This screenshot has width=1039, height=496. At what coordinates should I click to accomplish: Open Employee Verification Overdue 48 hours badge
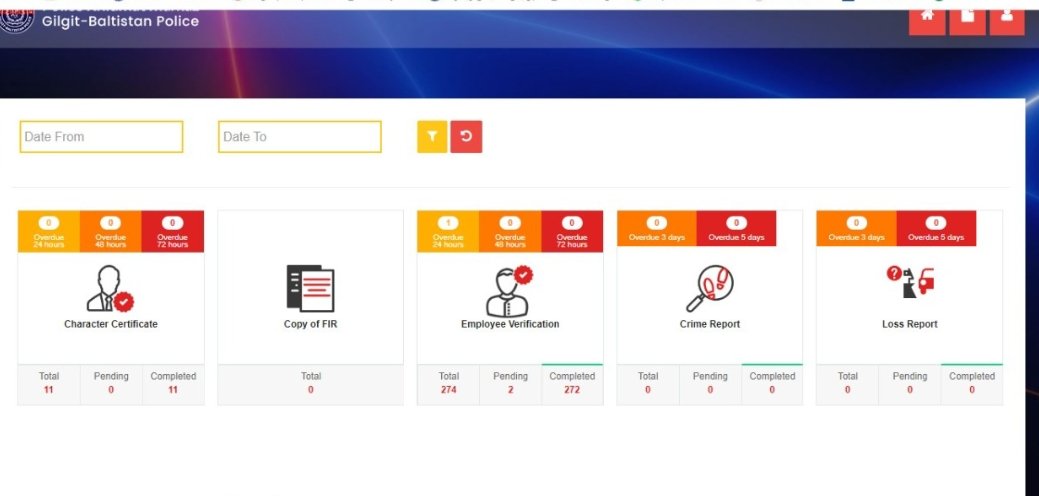point(510,231)
